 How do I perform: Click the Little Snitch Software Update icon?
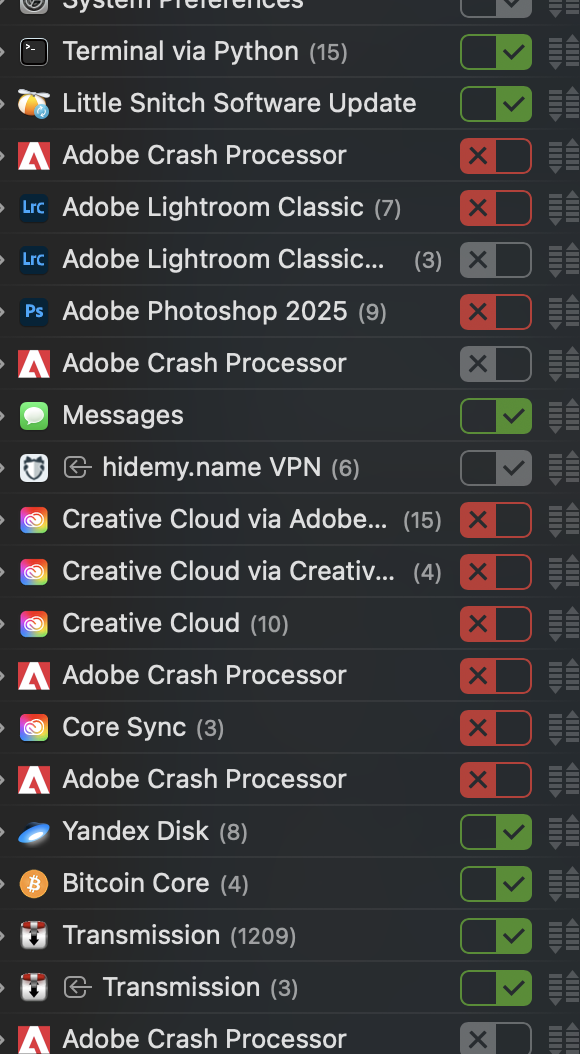34,104
